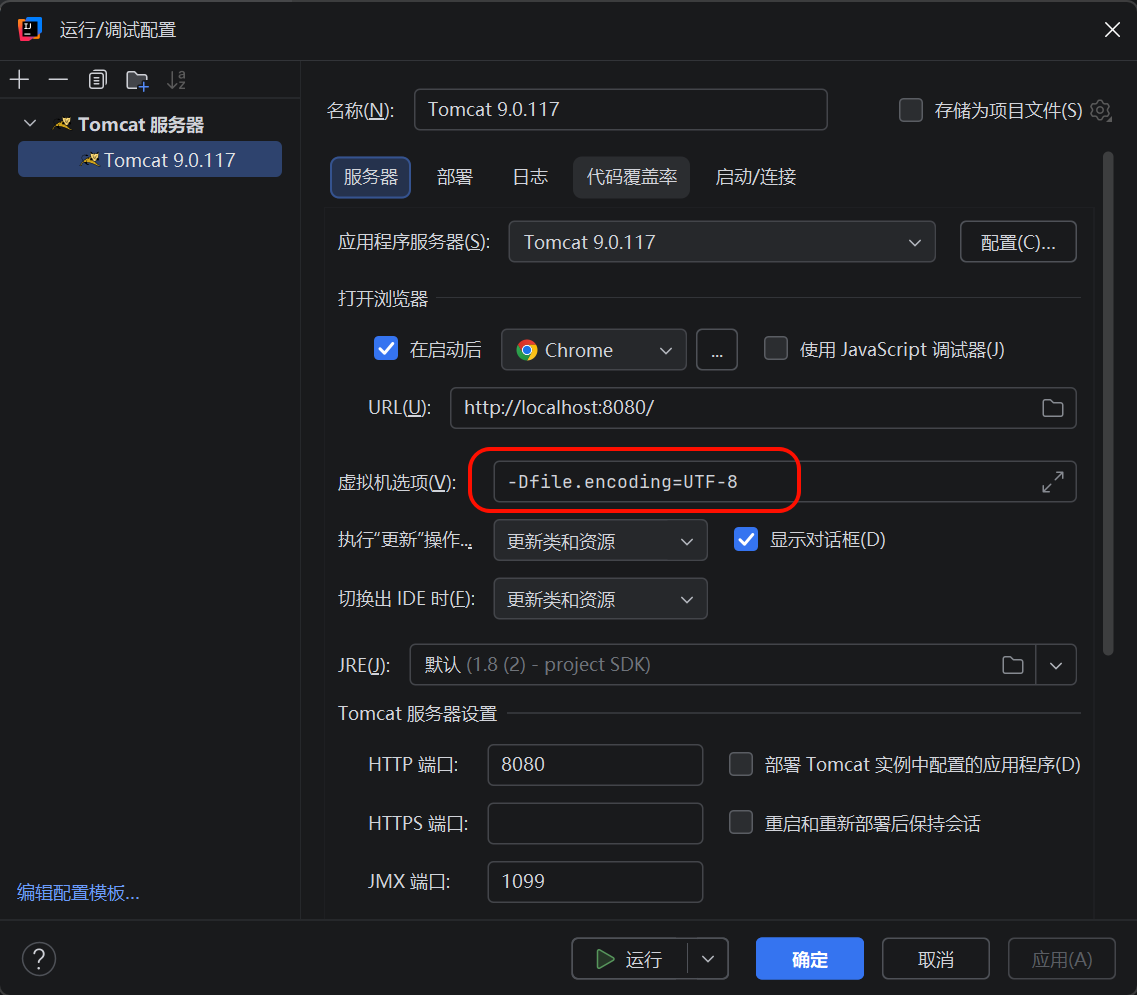Viewport: 1137px width, 995px height.
Task: Browse URL with the folder icon
Action: click(x=1052, y=408)
